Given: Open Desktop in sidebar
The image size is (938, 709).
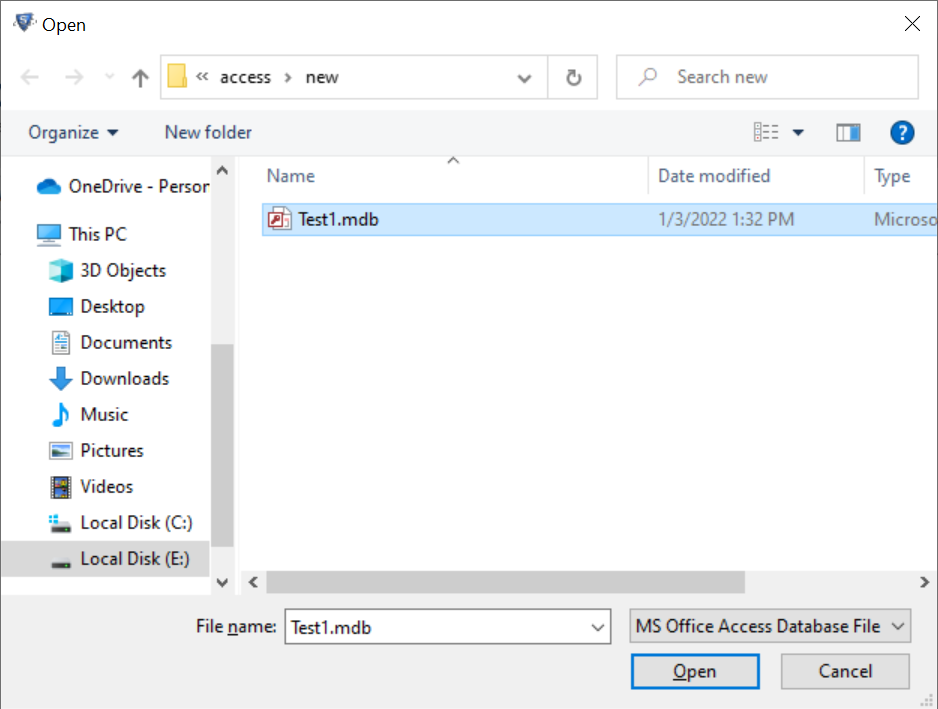Looking at the screenshot, I should pos(96,306).
